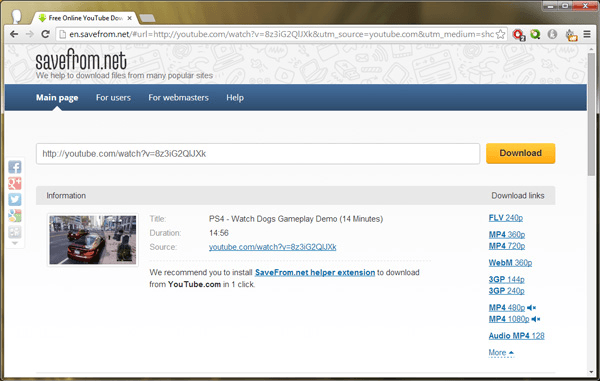
Task: Share page via Facebook sidebar icon
Action: click(x=15, y=167)
